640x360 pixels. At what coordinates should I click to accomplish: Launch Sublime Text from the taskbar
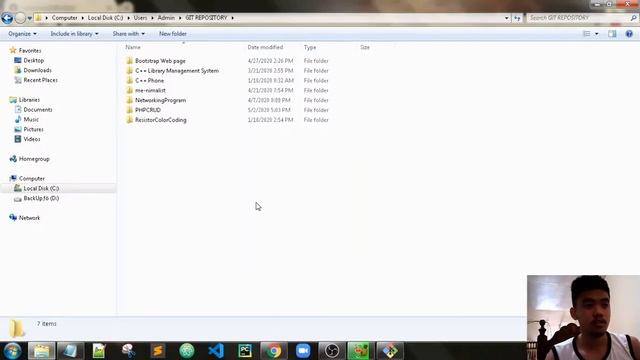click(x=158, y=351)
